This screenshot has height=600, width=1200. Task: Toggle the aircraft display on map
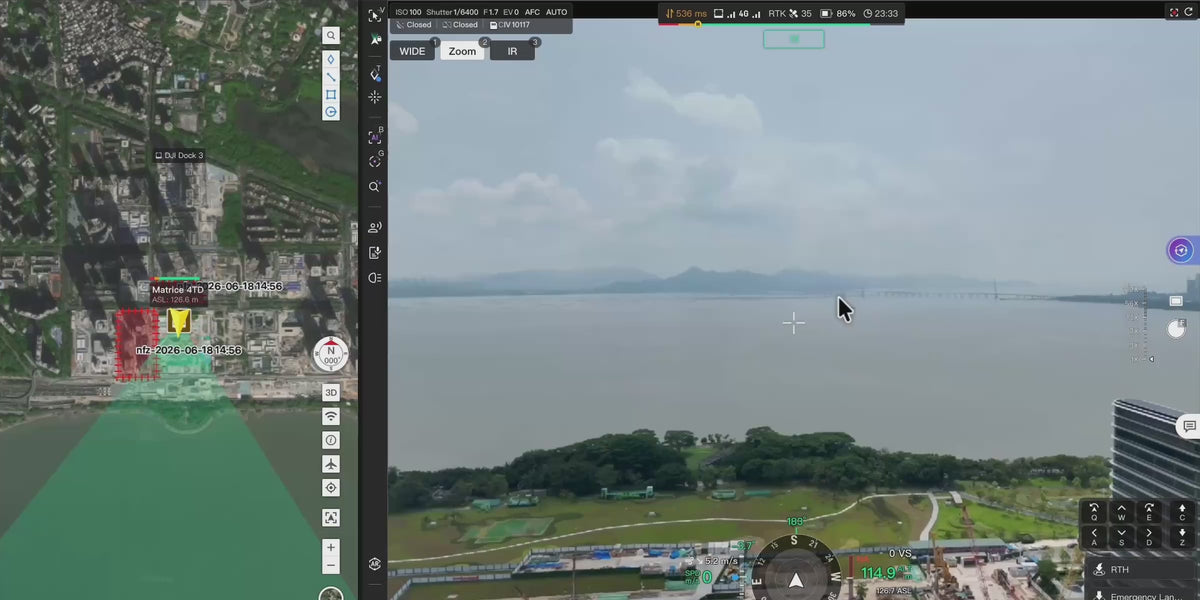click(331, 464)
